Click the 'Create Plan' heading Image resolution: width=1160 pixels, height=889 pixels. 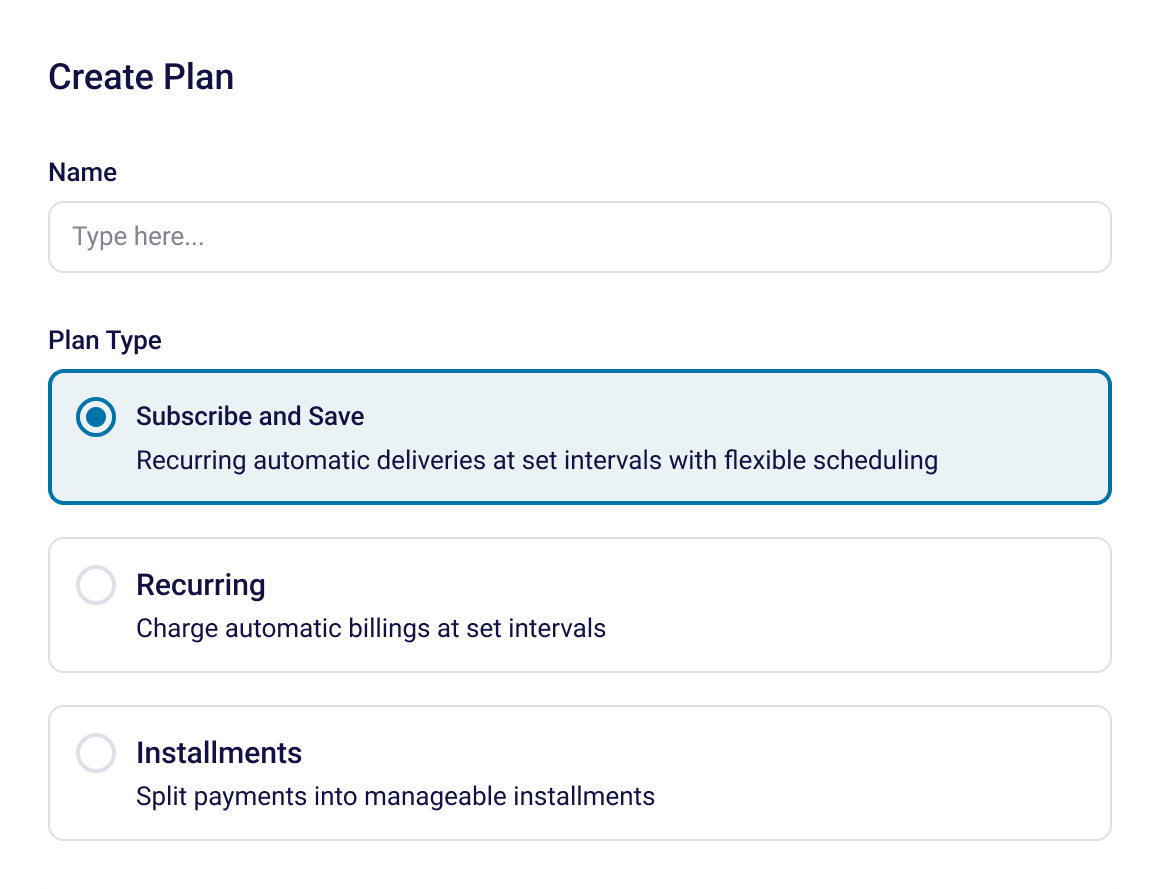[x=141, y=77]
